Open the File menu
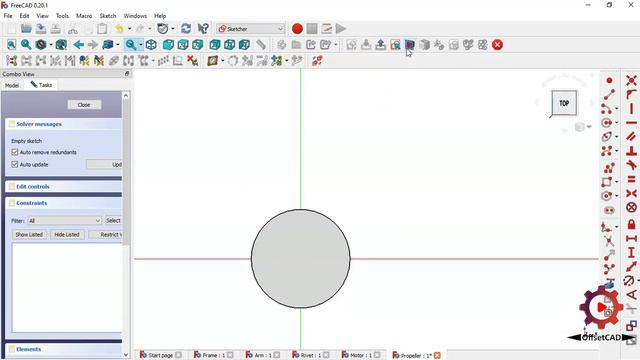 (8, 16)
